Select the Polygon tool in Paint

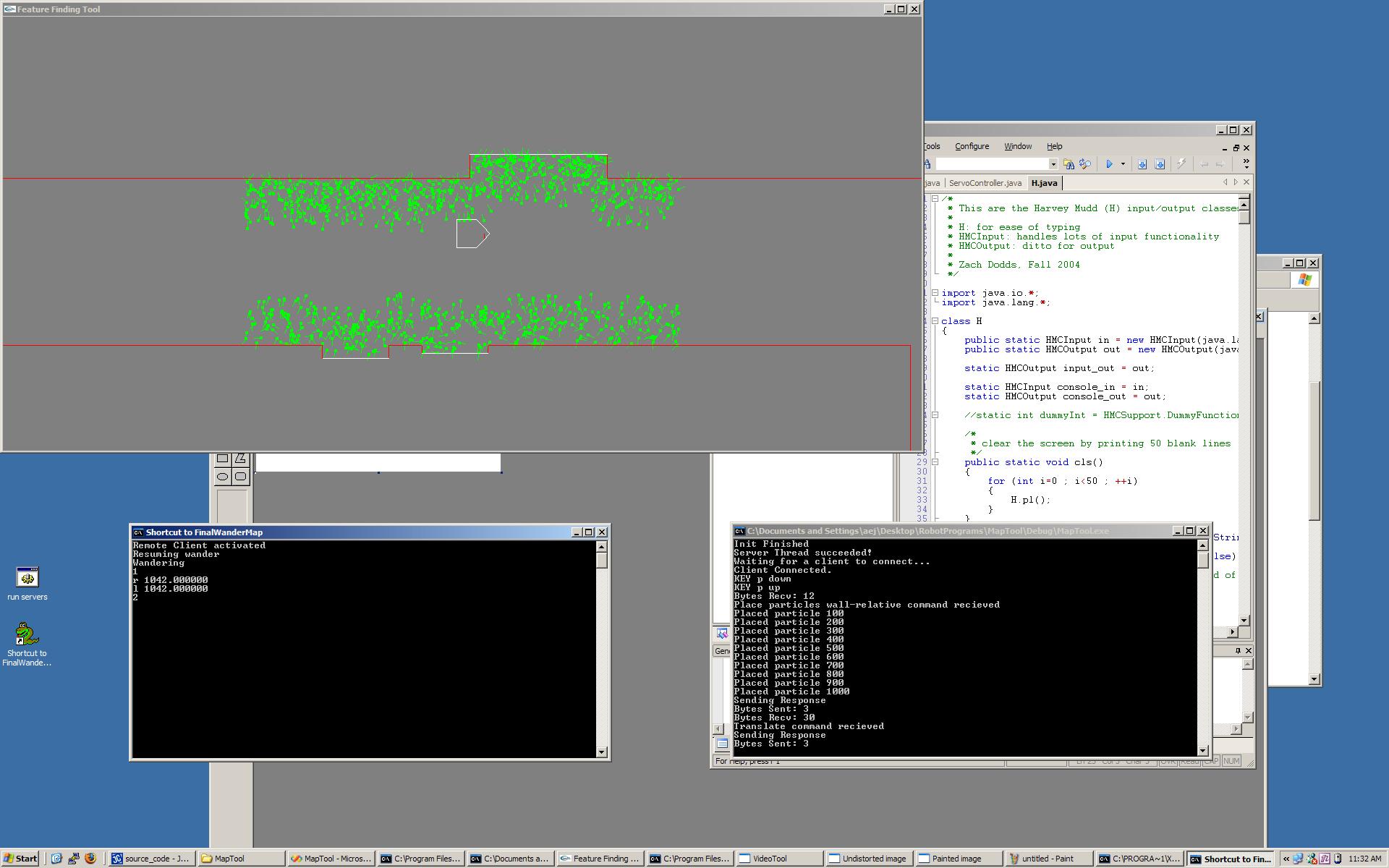[x=240, y=459]
